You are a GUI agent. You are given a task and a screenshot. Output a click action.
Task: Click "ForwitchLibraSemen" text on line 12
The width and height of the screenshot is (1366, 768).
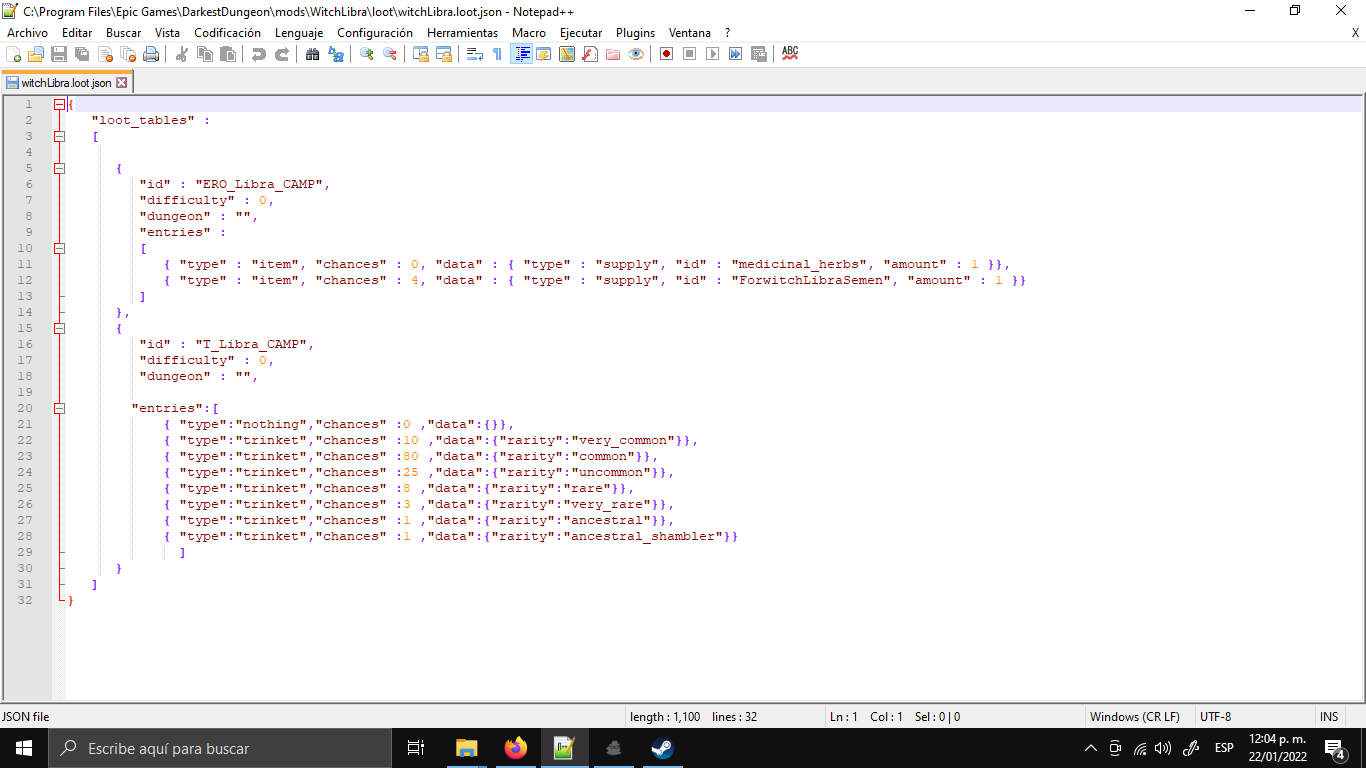click(x=812, y=280)
